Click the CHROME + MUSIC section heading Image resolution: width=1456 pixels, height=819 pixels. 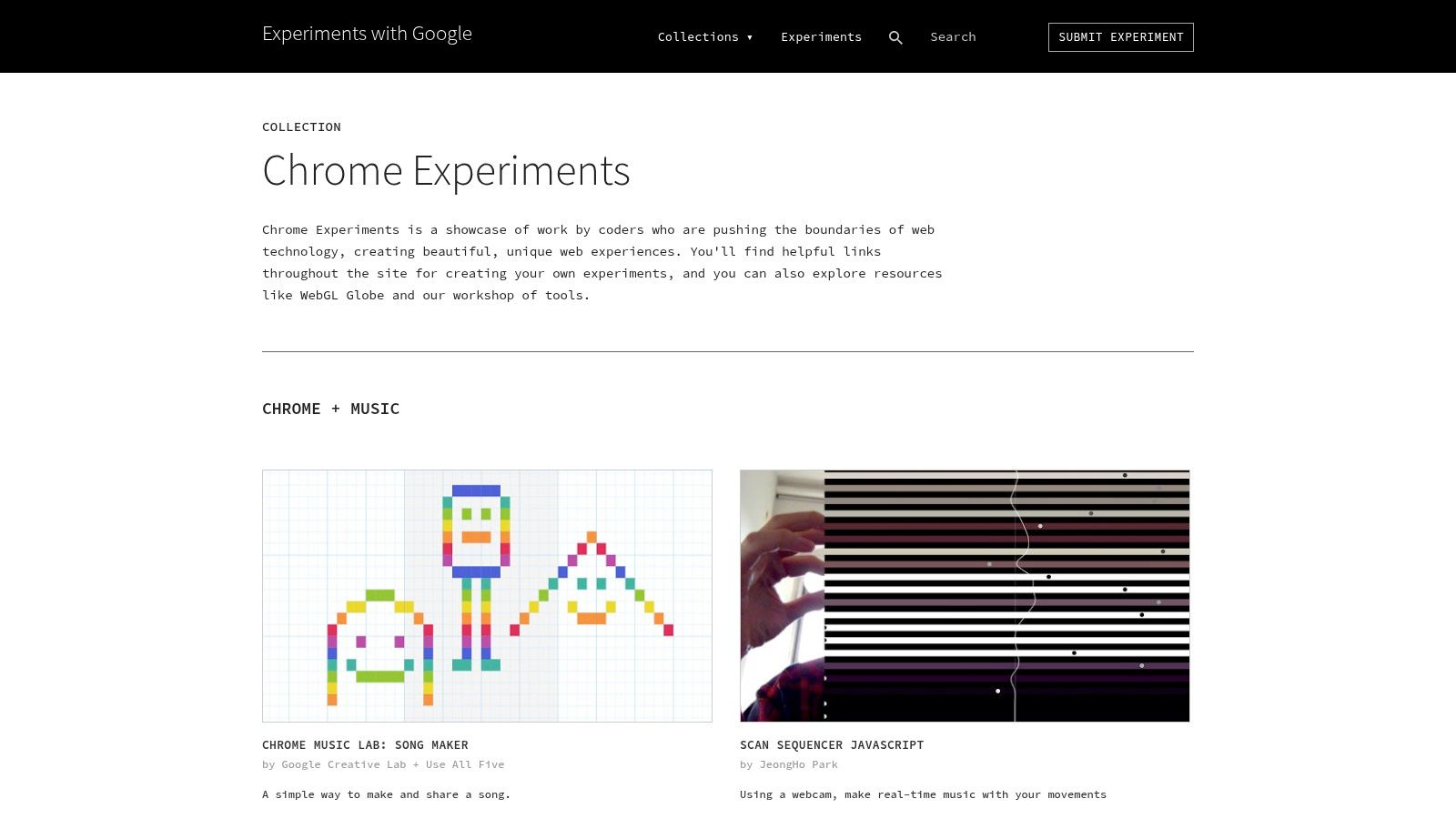tap(330, 409)
